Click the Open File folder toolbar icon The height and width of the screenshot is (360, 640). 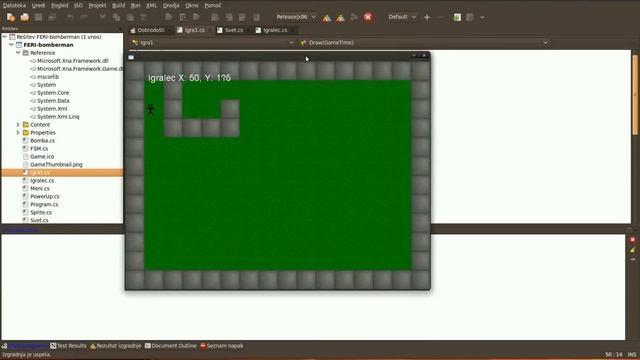(x=25, y=17)
